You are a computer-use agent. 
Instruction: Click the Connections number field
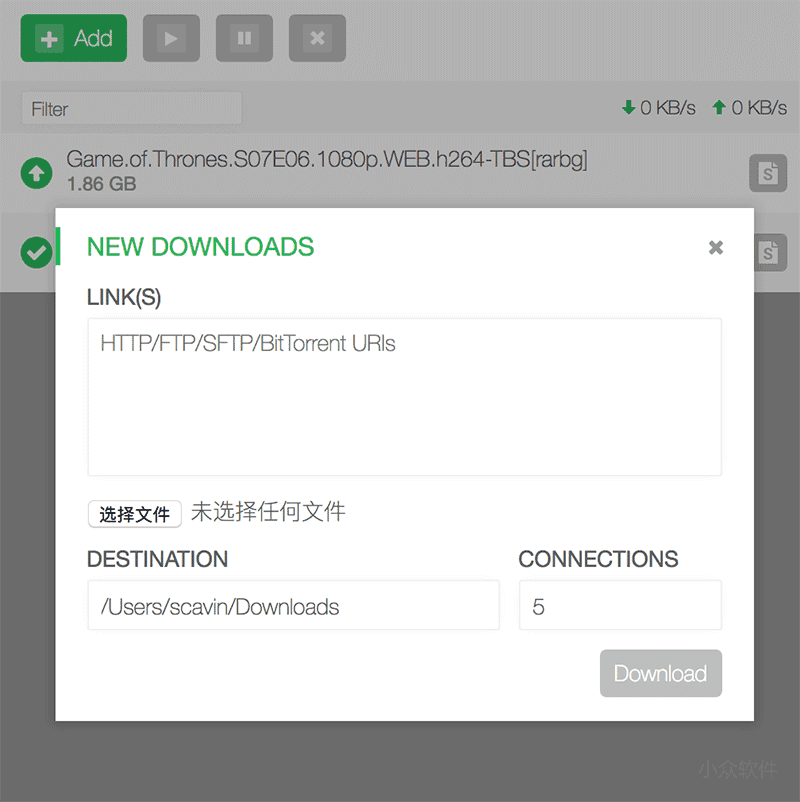pyautogui.click(x=619, y=606)
